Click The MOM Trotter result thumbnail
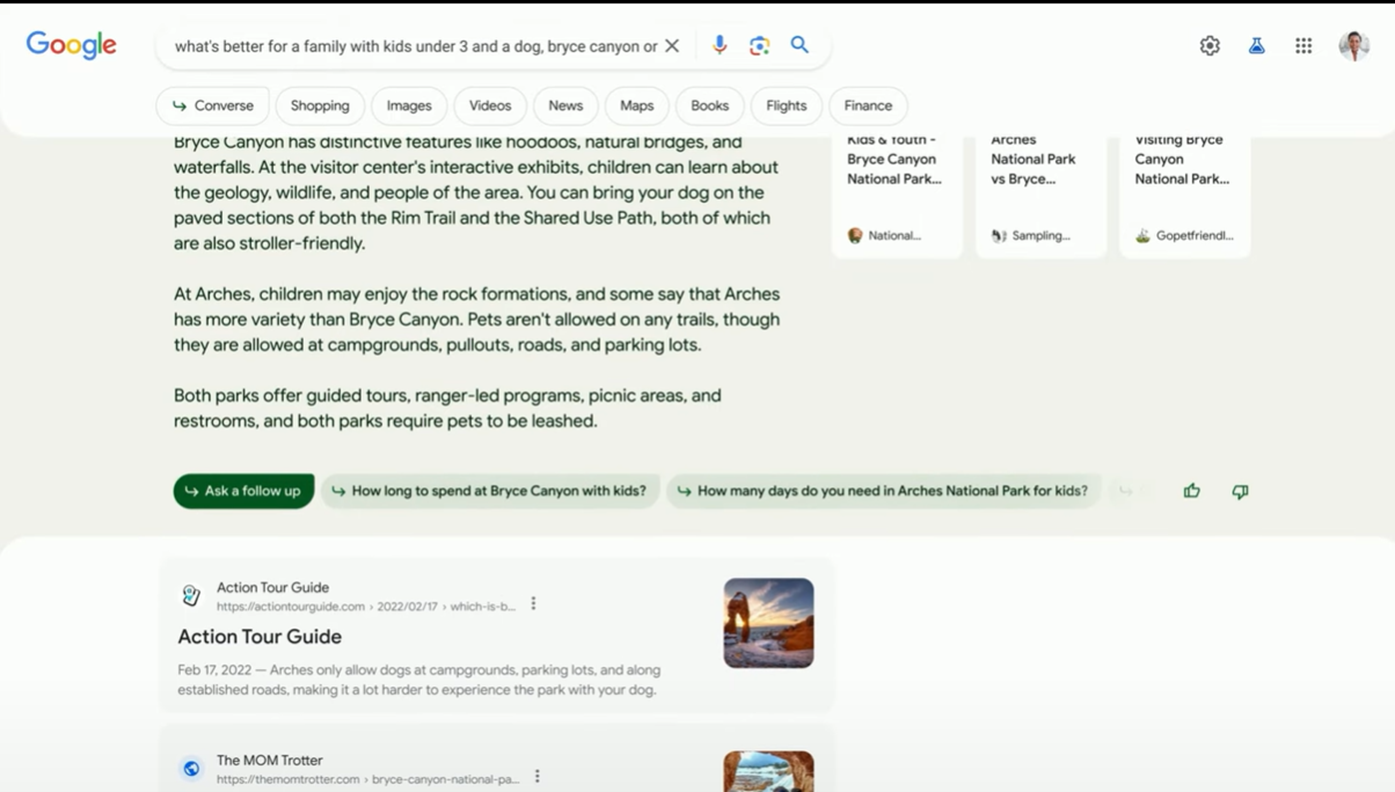This screenshot has width=1395, height=792. pos(769,771)
